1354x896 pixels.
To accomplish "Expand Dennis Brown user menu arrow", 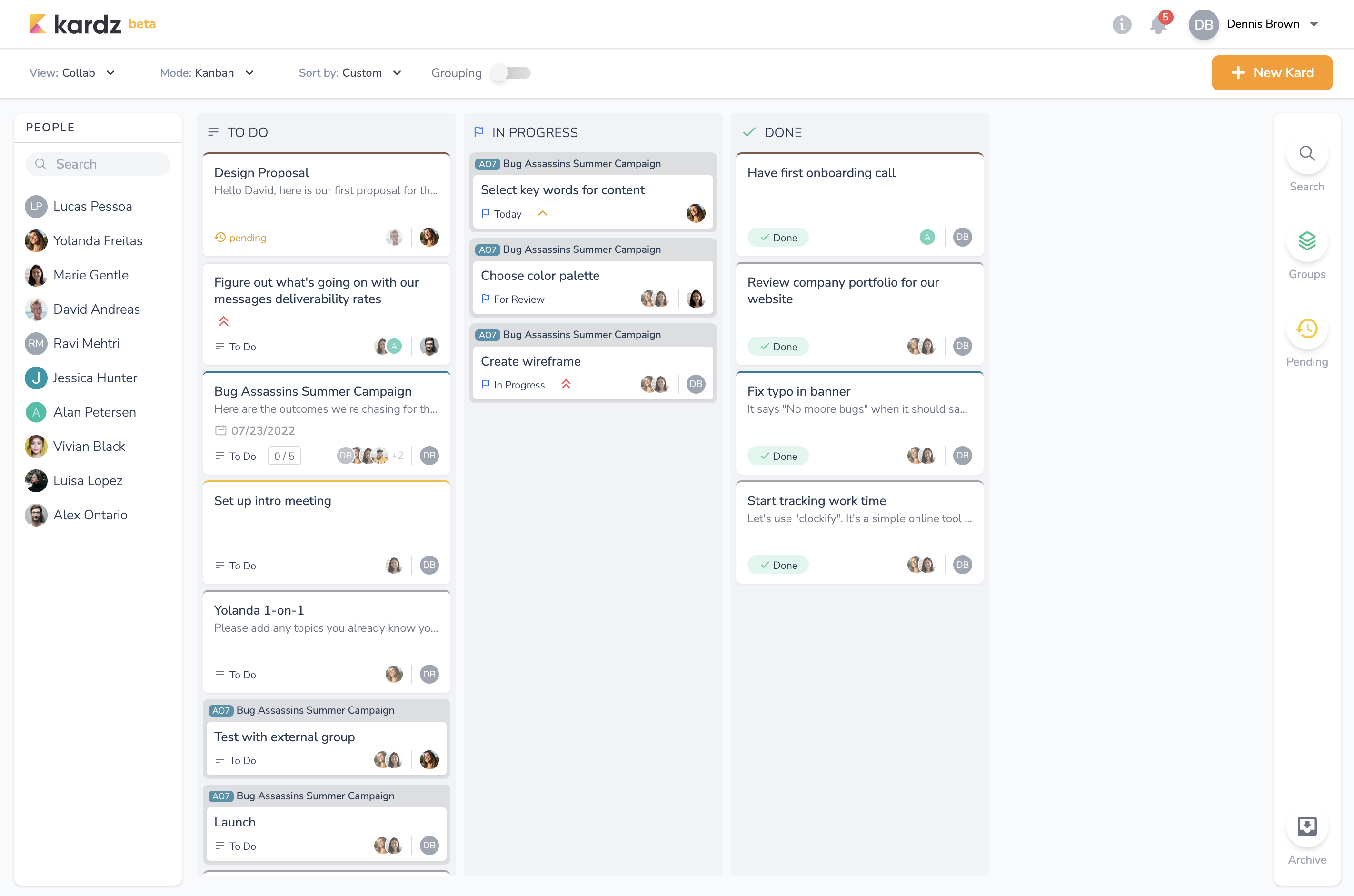I will (1314, 24).
